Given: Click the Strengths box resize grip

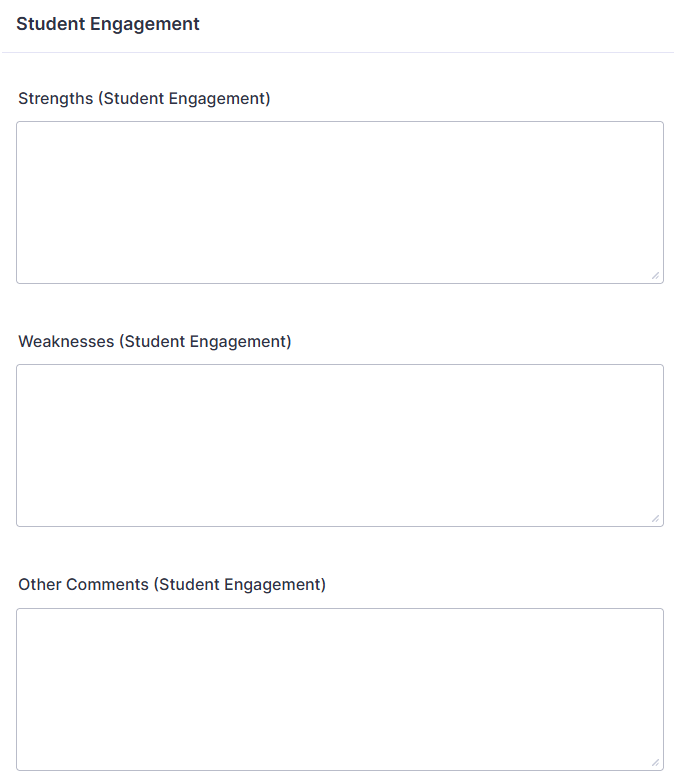Looking at the screenshot, I should pos(655,276).
